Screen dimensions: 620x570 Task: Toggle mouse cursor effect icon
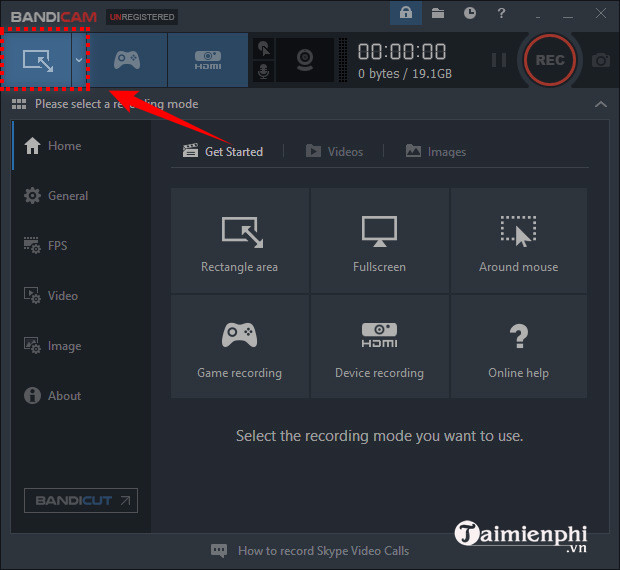pos(263,49)
